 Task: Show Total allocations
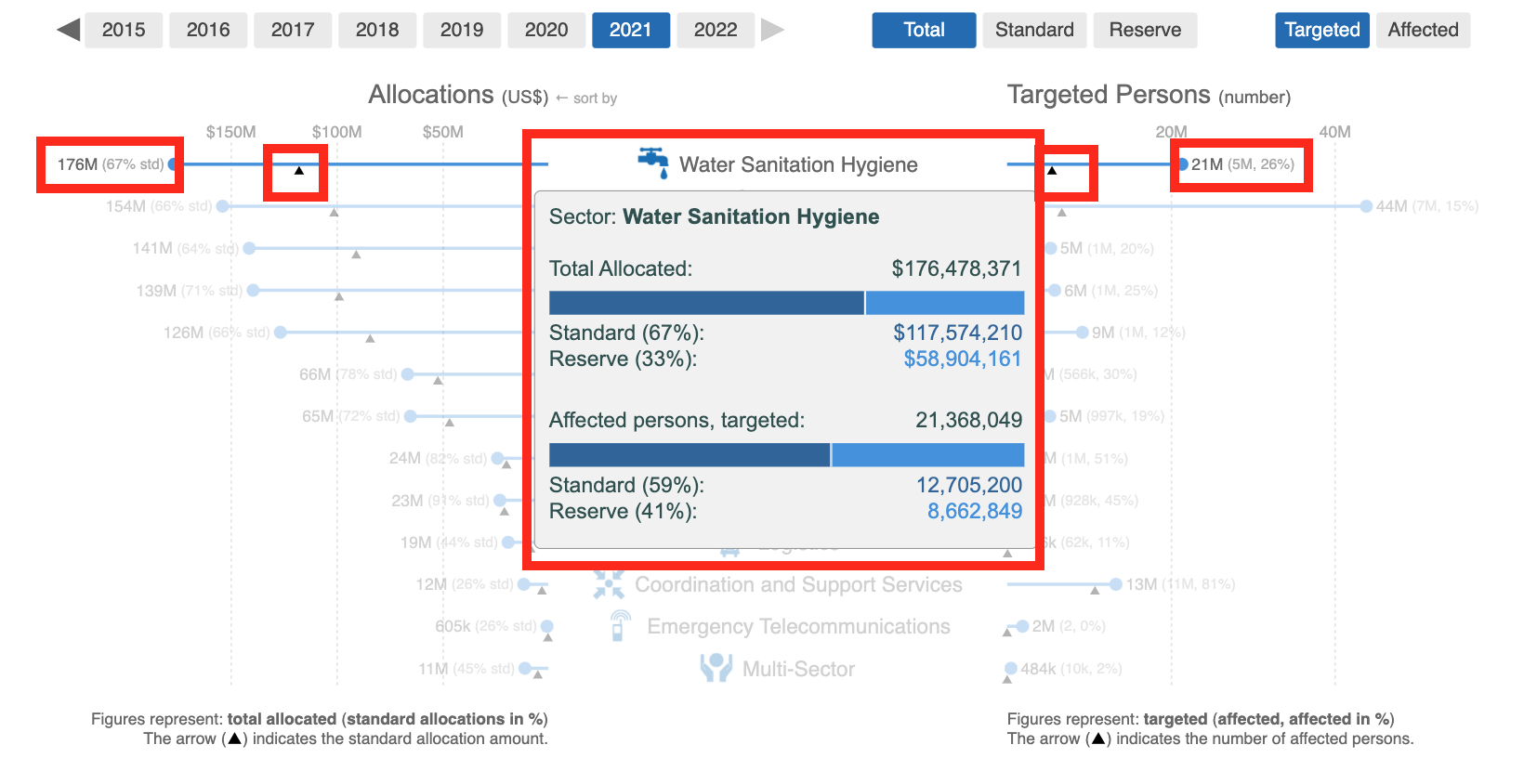pos(924,30)
